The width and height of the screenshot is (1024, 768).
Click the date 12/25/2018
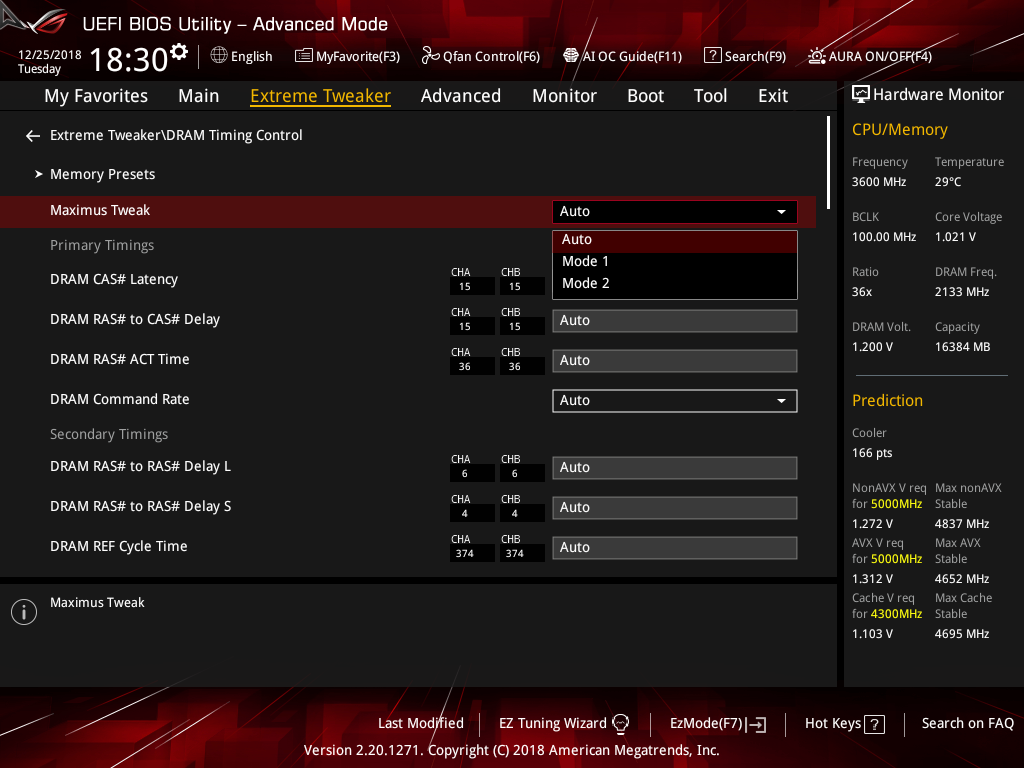50,55
